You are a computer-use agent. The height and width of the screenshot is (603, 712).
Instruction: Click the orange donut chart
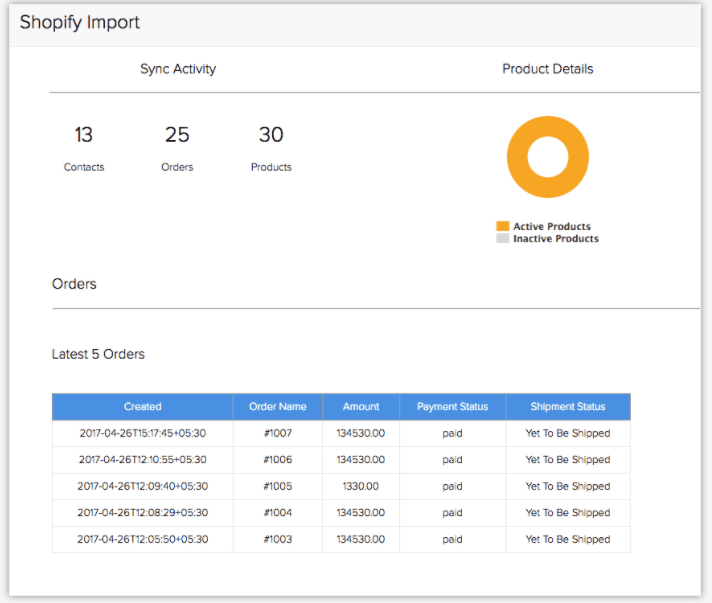(x=548, y=157)
